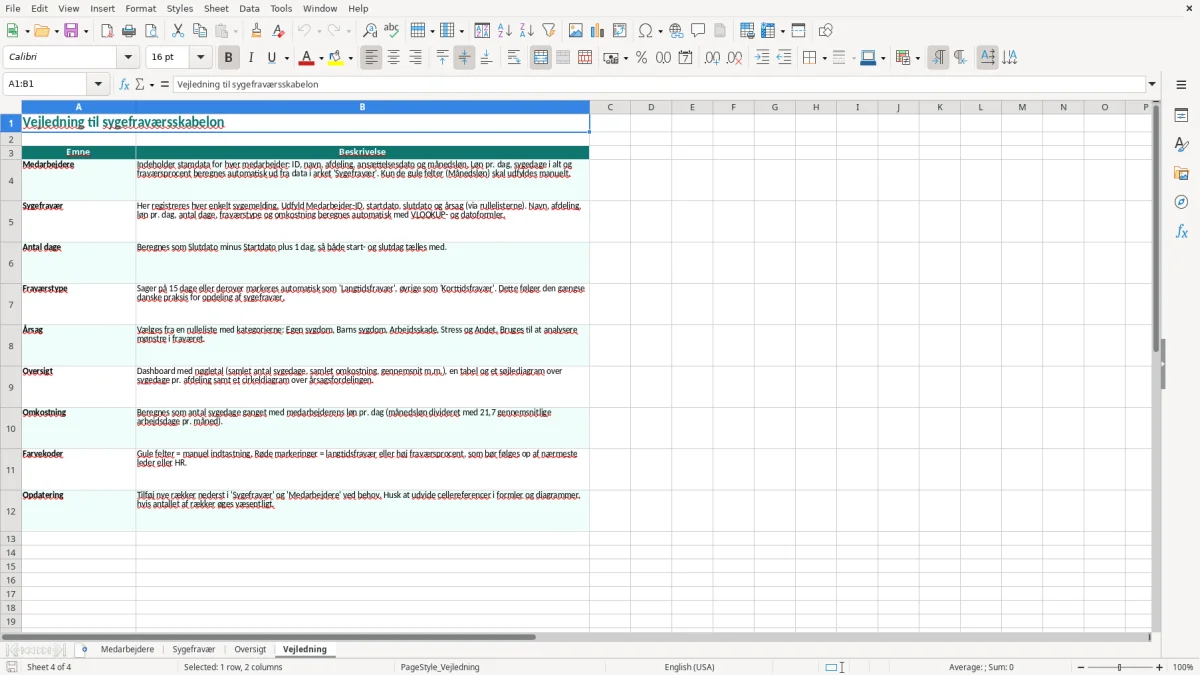Define the print area
This screenshot has width=1200, height=675.
point(747,31)
